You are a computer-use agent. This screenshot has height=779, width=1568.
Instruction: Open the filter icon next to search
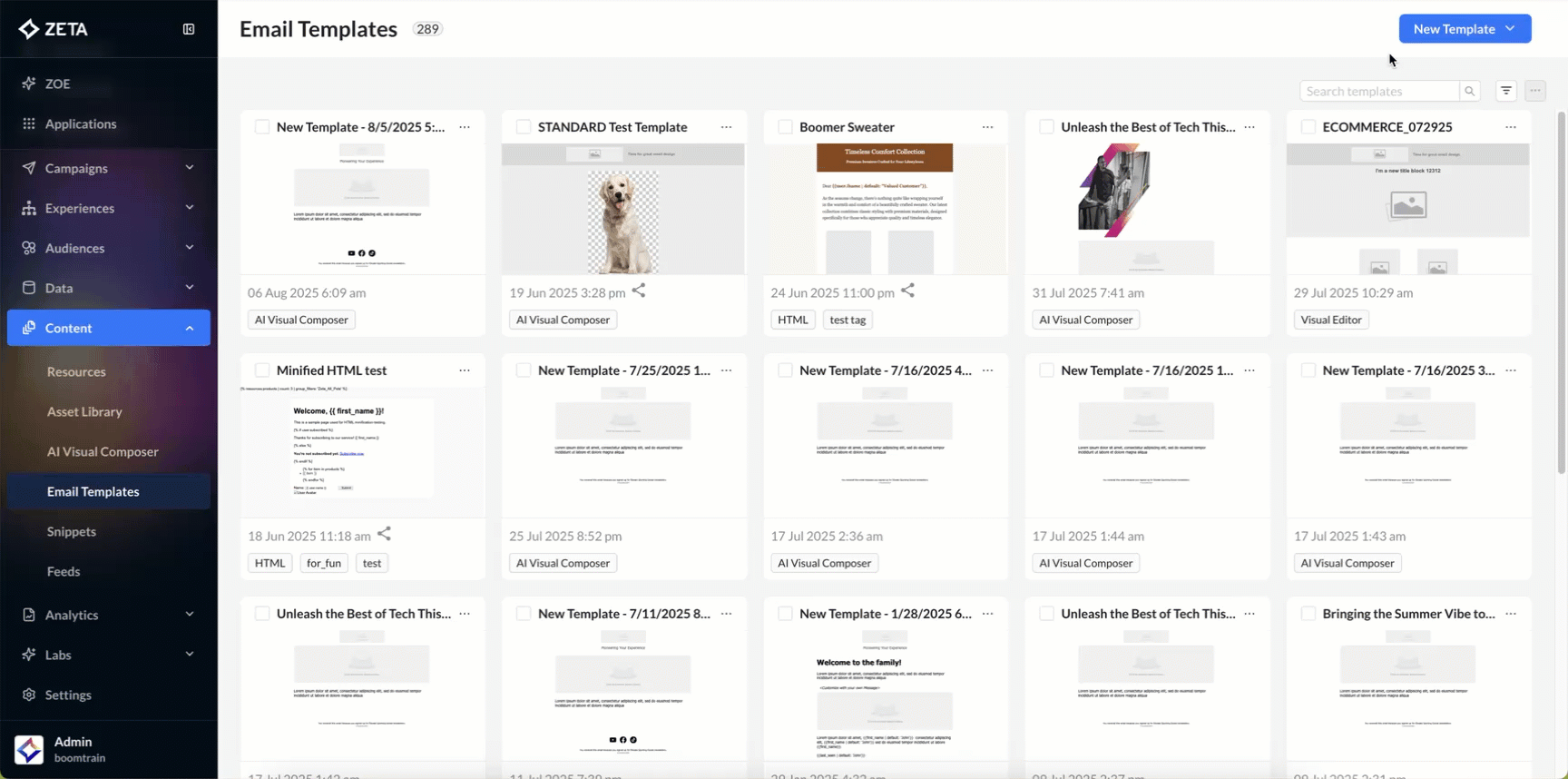[1506, 91]
